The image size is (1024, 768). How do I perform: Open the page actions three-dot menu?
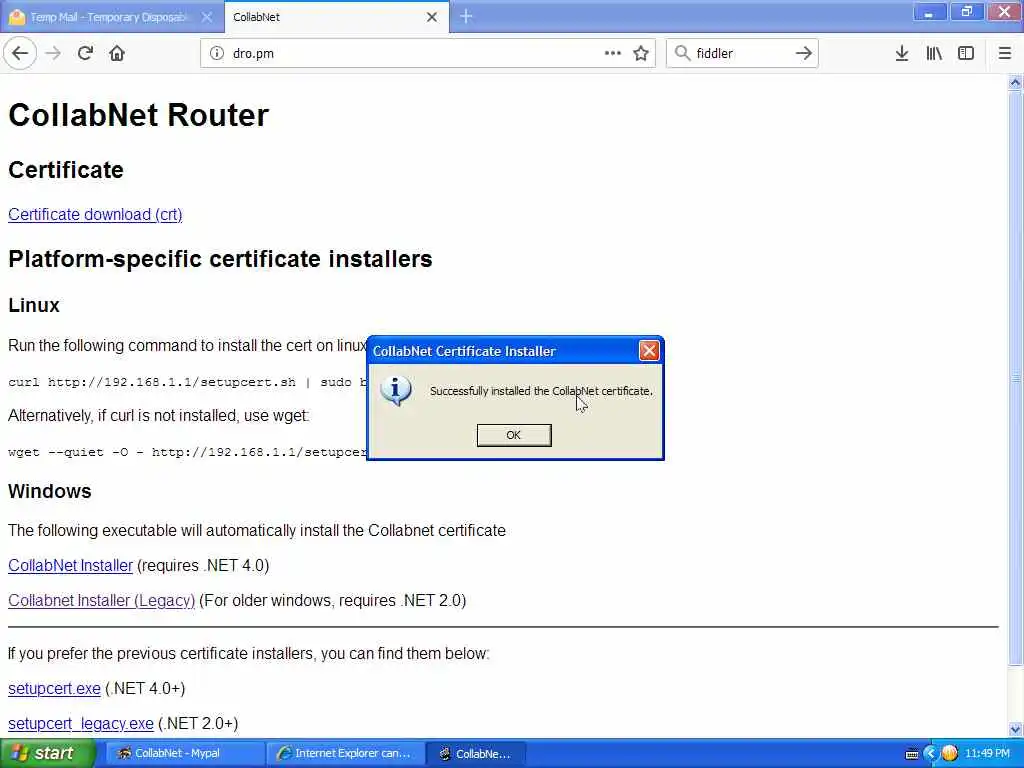point(613,53)
